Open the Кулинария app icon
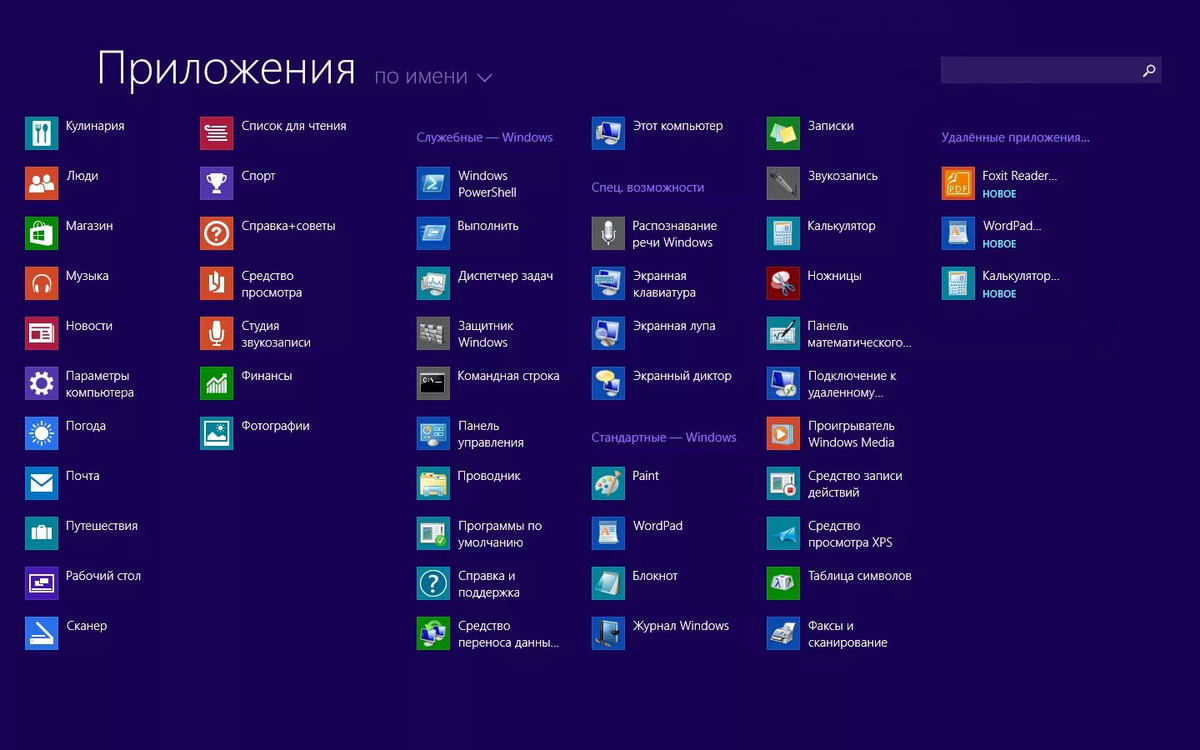 click(x=41, y=133)
